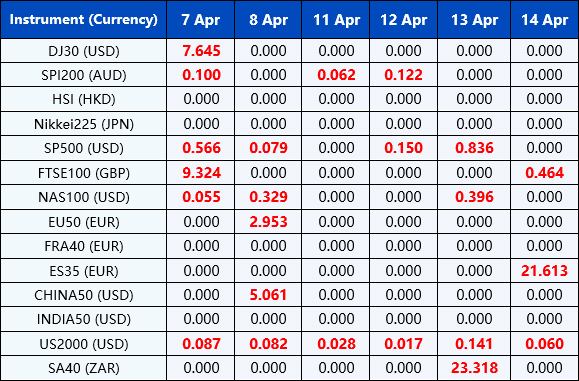Select the Nikkei225 (JPN) row label

[x=84, y=124]
